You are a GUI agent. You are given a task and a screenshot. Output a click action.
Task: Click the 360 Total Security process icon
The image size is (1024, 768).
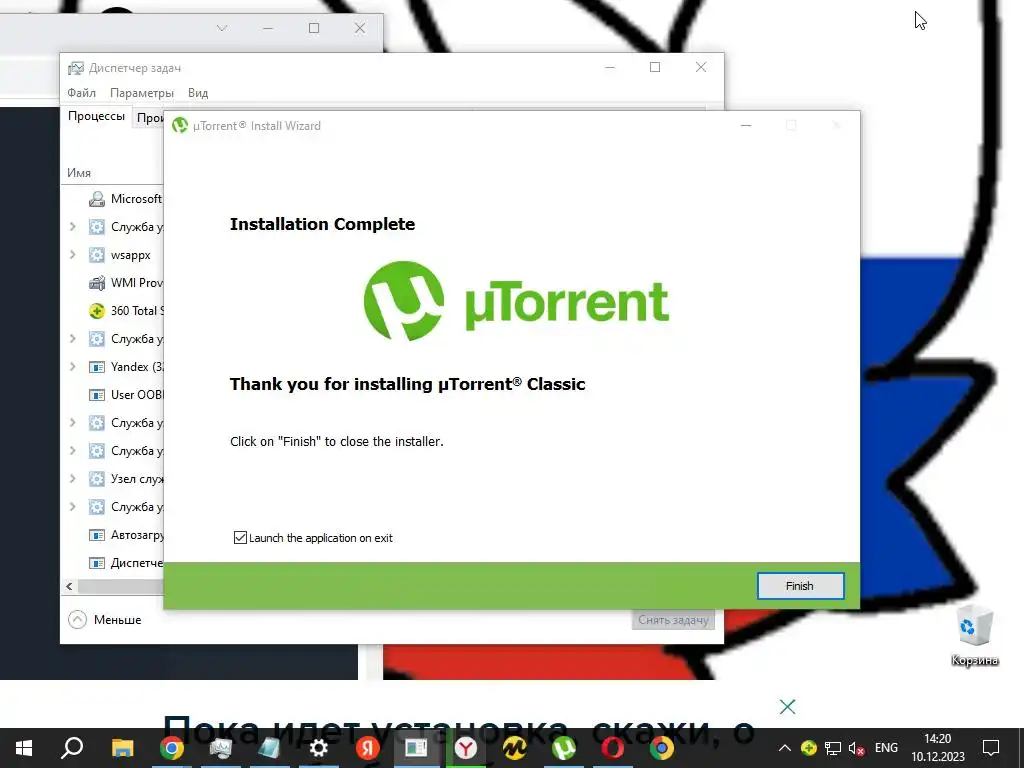97,311
